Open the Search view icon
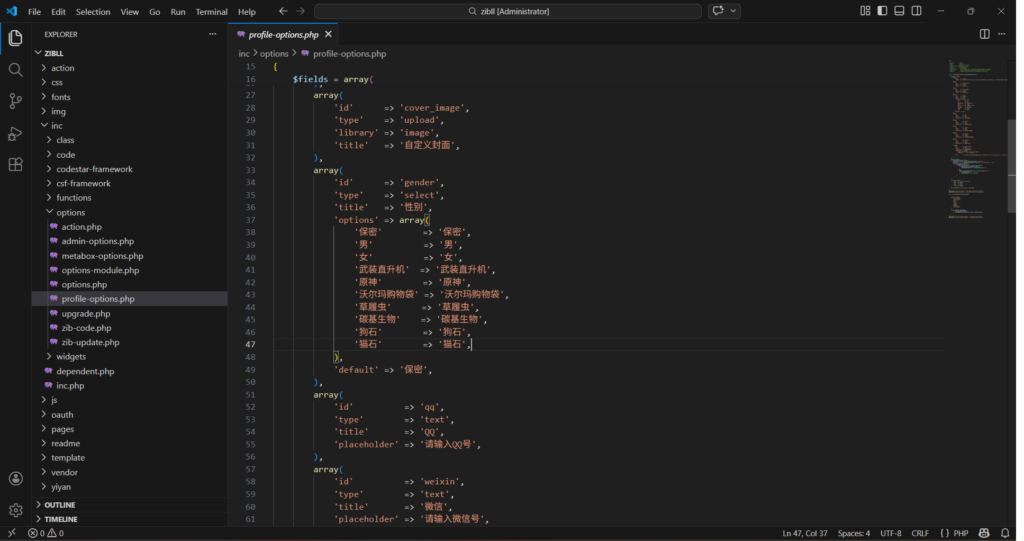 pyautogui.click(x=15, y=69)
